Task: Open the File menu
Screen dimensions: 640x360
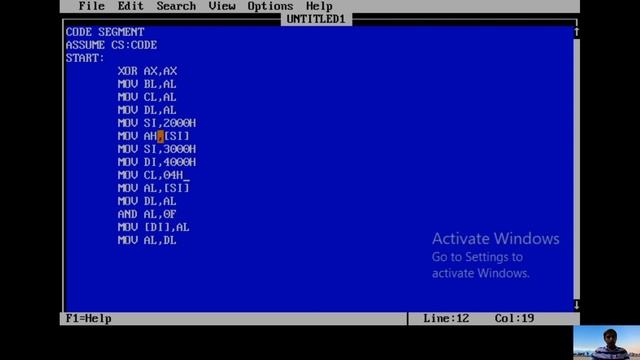Action: [92, 6]
